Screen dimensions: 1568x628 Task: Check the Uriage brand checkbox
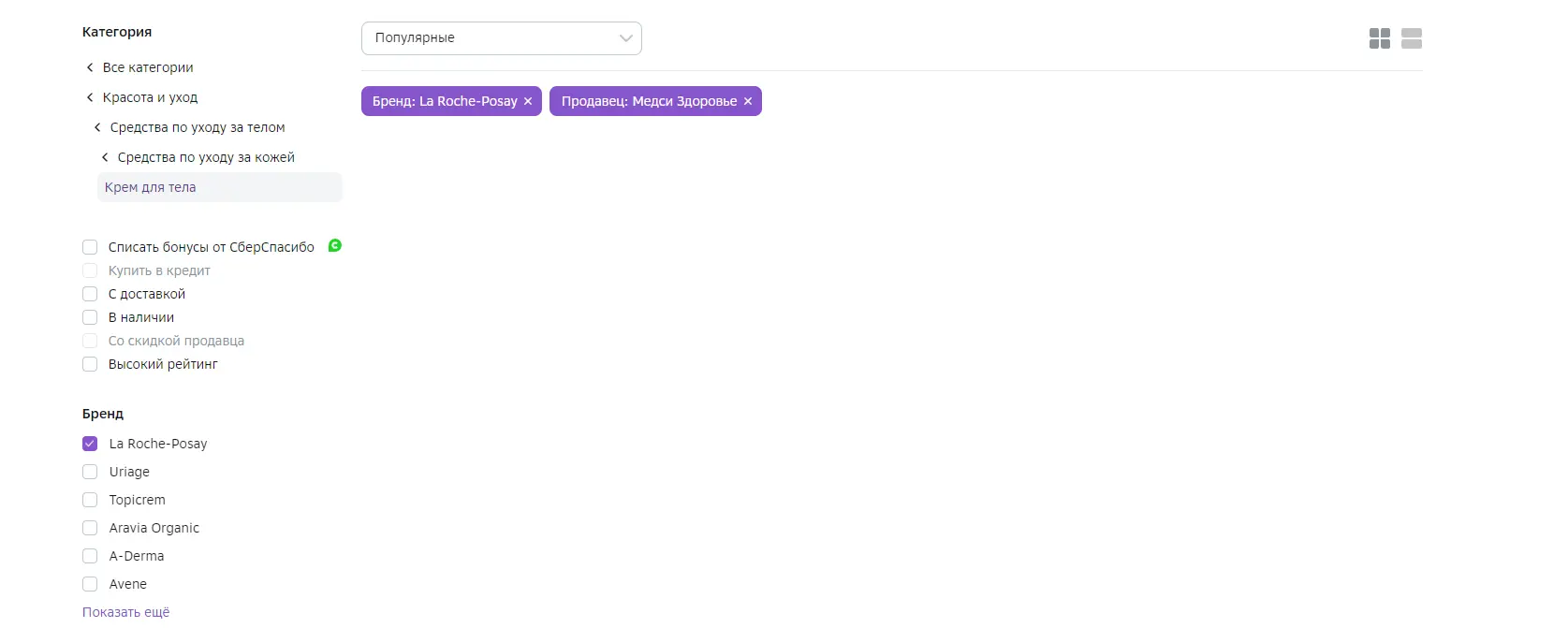pos(90,472)
